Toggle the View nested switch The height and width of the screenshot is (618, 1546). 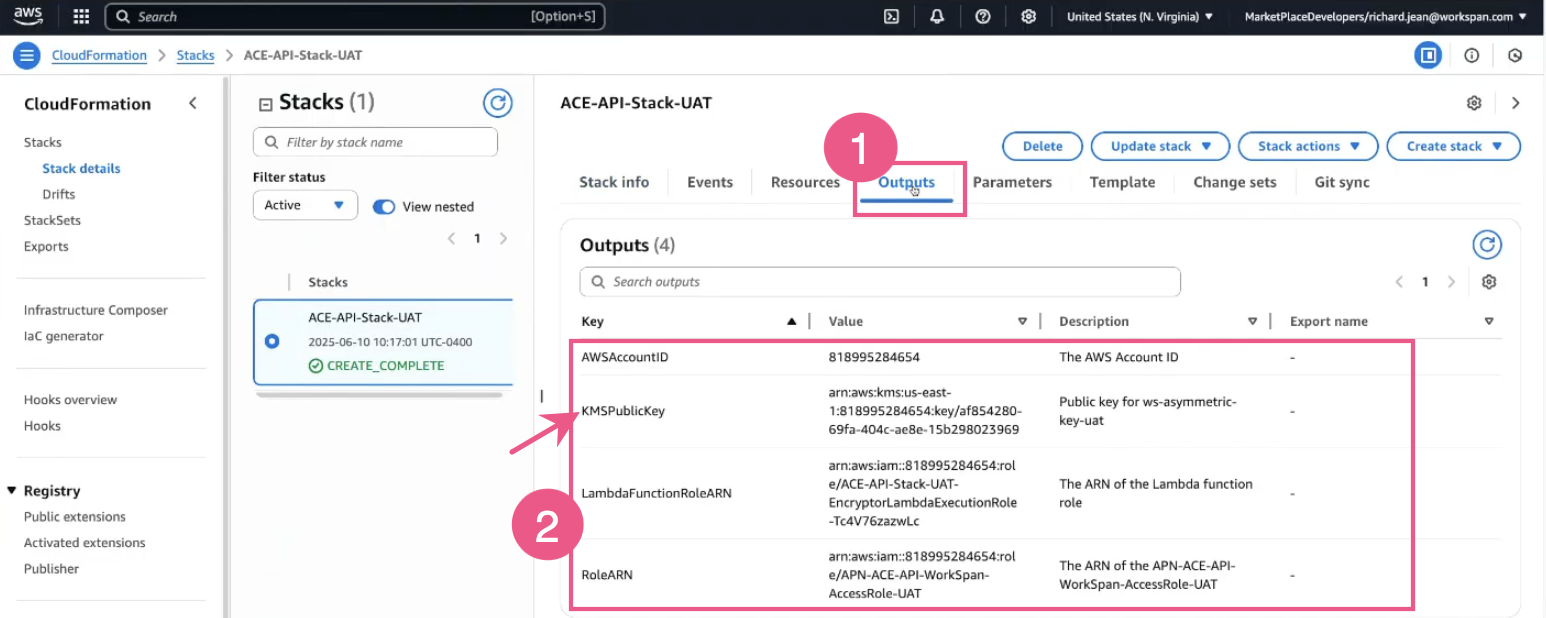pyautogui.click(x=384, y=207)
